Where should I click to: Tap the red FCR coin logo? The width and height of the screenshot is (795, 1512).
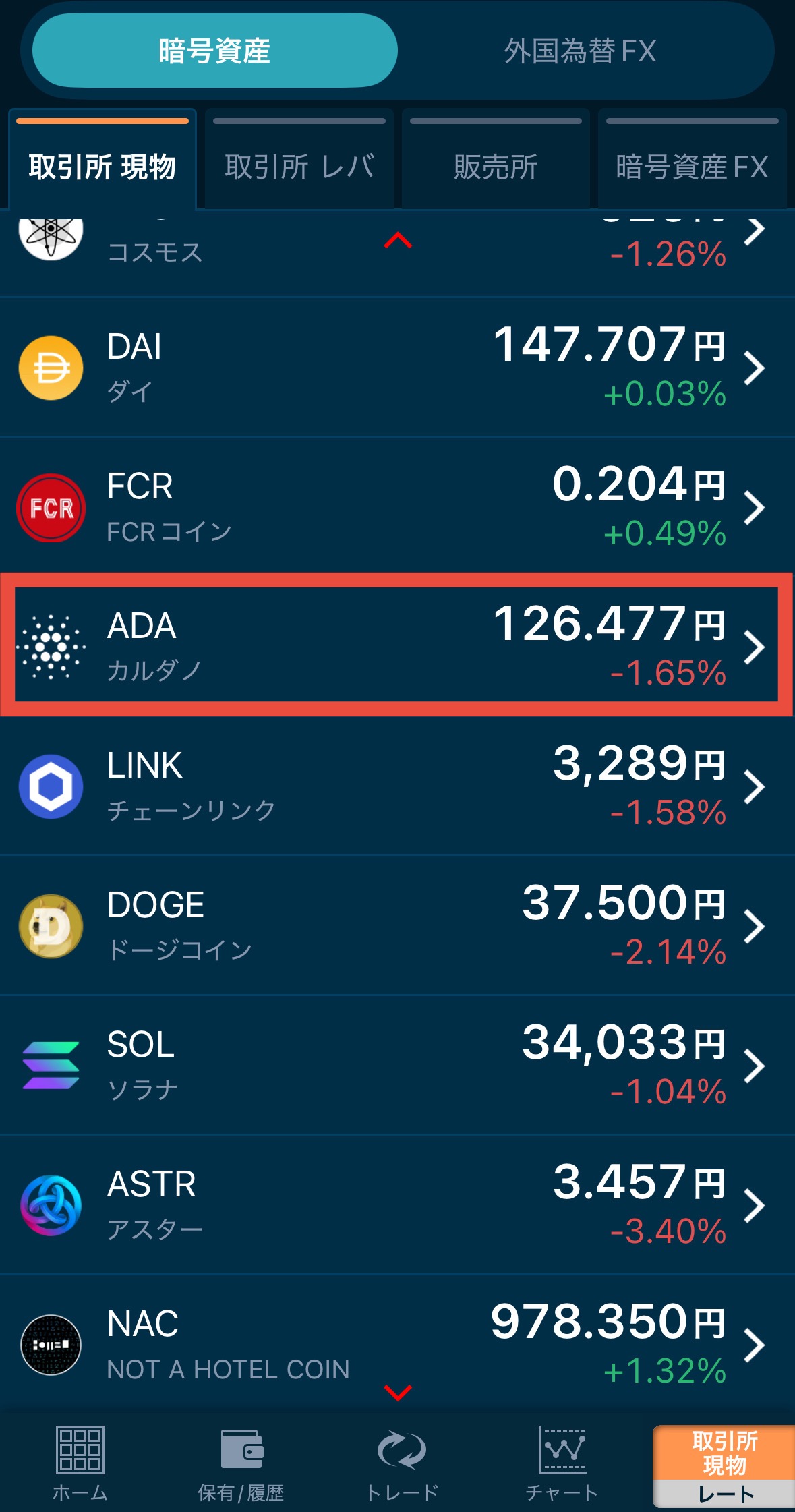51,508
